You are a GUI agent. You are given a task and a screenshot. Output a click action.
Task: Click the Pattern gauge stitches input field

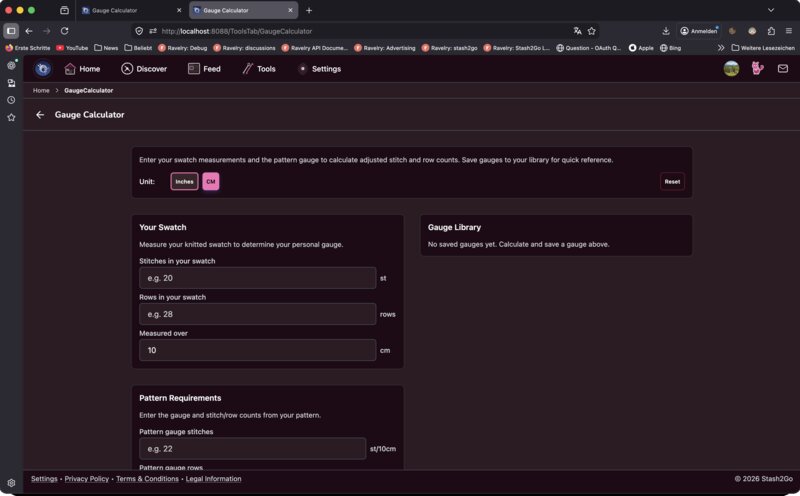[253, 449]
